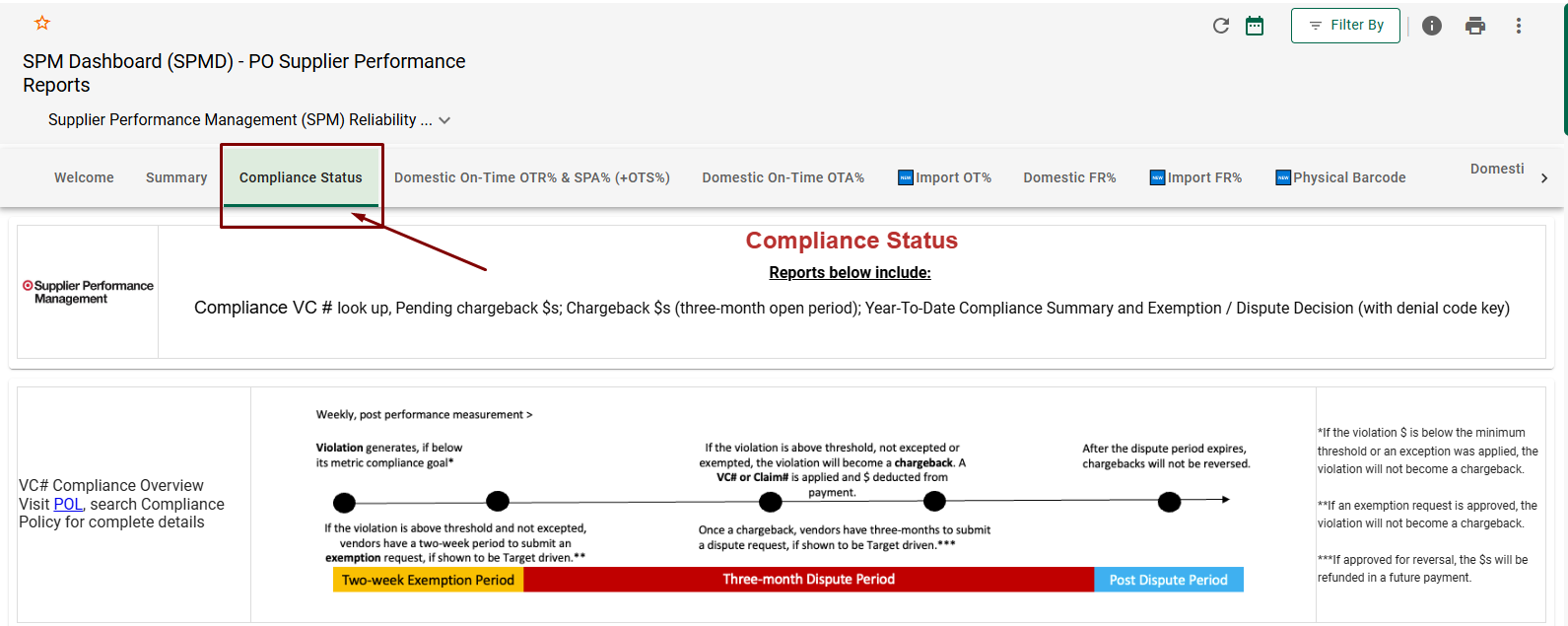Viewport: 1568px width, 626px height.
Task: Mark dashboard as favorite with star icon
Action: tap(42, 23)
